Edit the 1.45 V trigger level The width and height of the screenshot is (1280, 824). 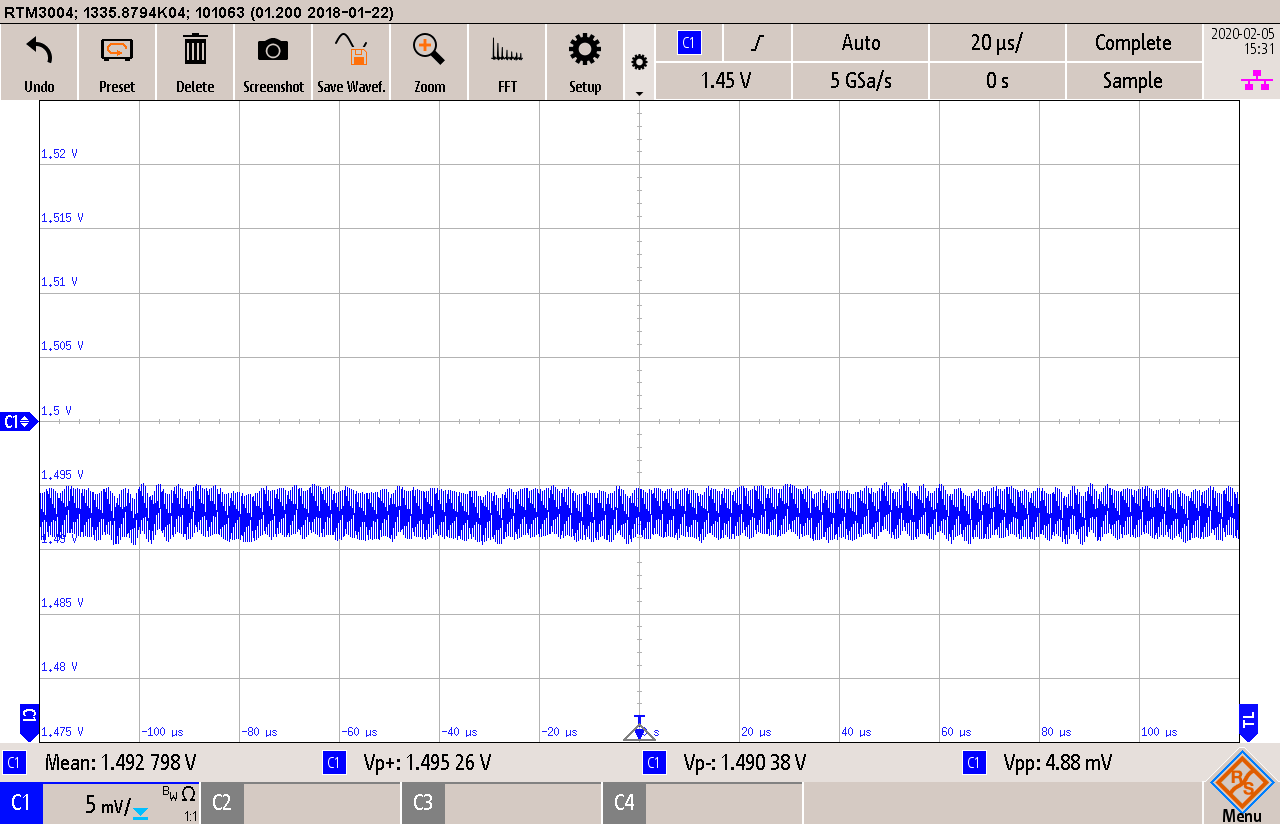724,81
